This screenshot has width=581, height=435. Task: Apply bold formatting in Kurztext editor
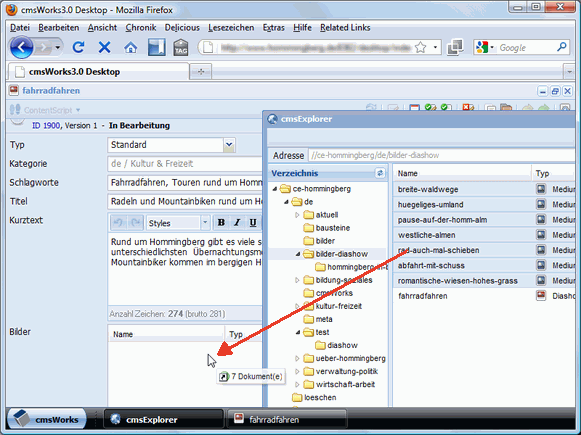click(221, 223)
